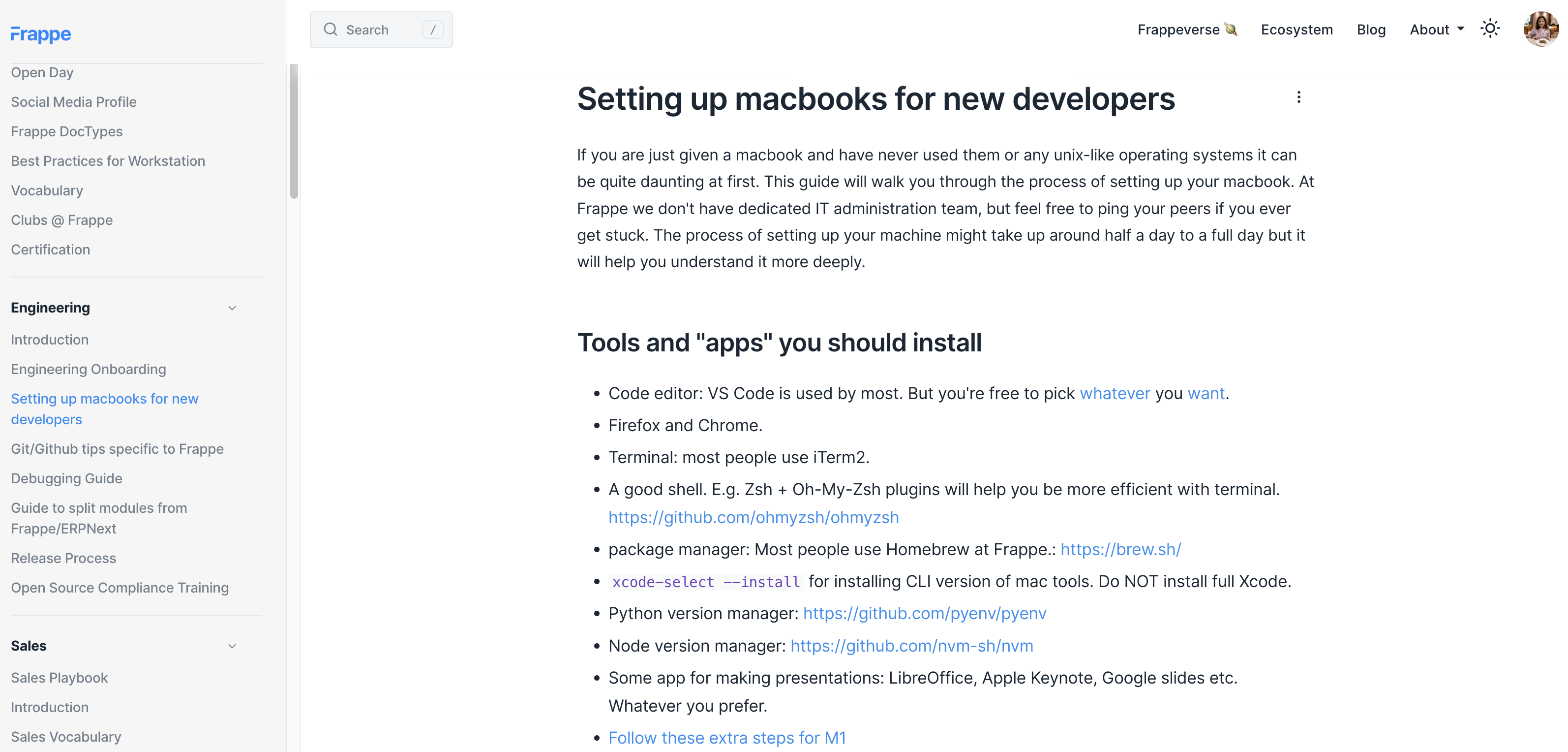1568x752 pixels.
Task: Collapse the Sales section chevron
Action: 232,646
